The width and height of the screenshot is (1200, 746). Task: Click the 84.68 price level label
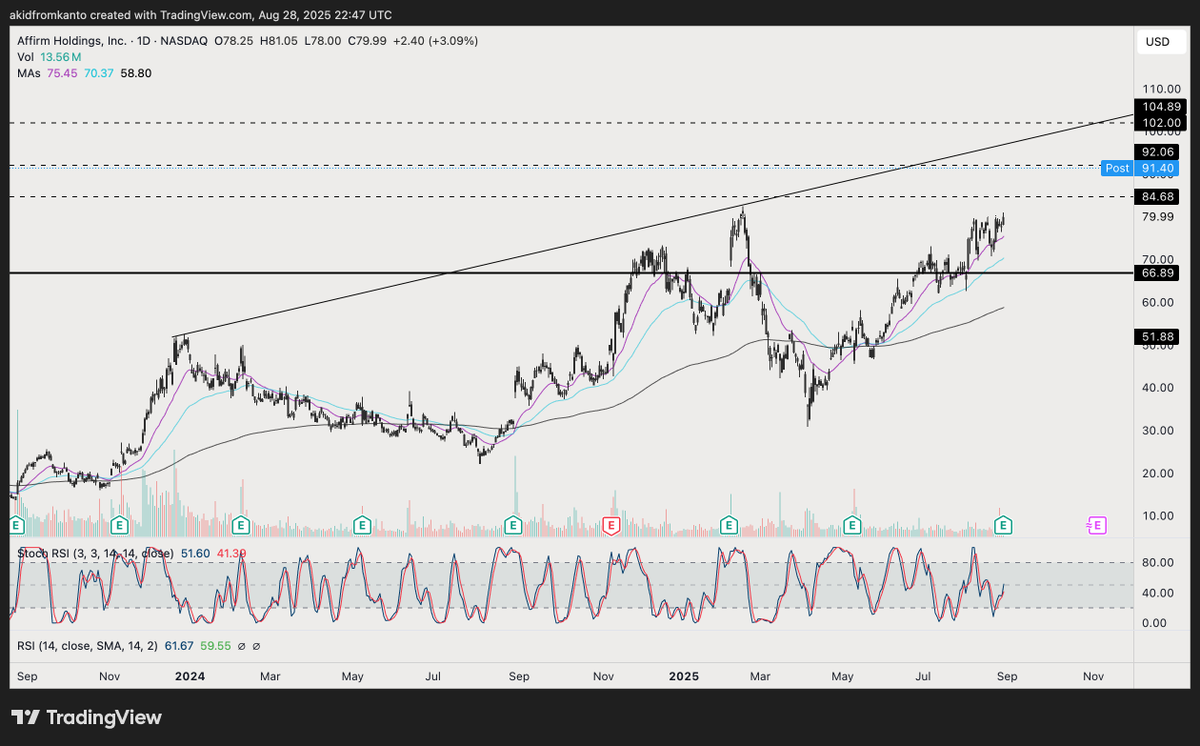(x=1157, y=197)
